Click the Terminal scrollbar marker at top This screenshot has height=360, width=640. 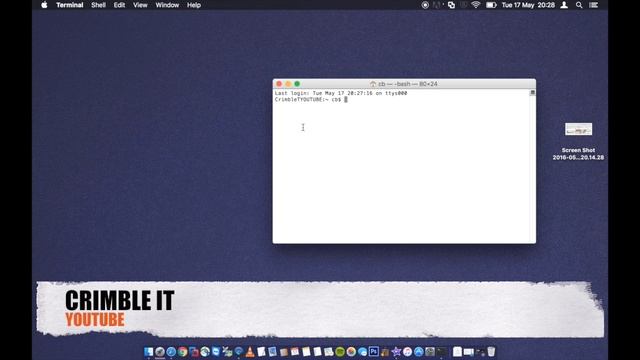click(532, 93)
